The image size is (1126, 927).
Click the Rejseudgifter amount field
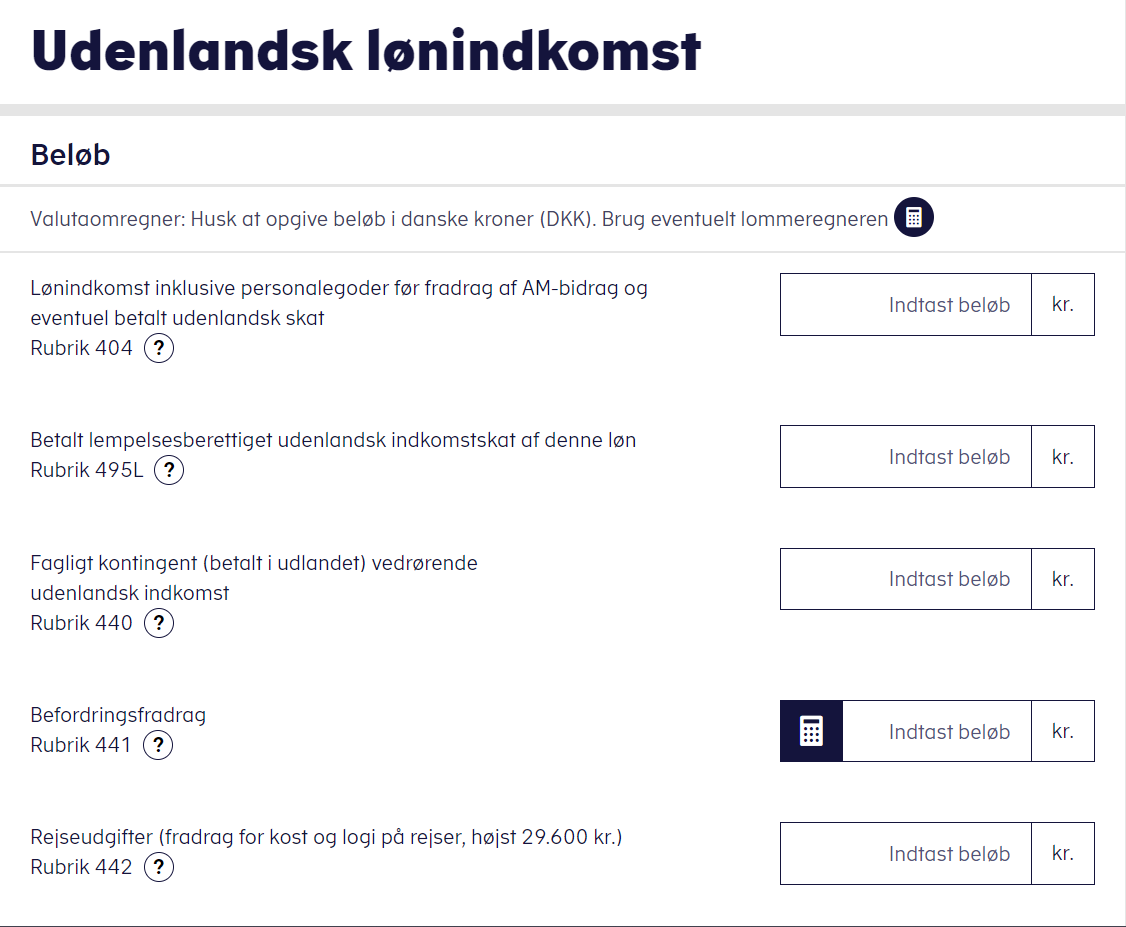point(906,853)
